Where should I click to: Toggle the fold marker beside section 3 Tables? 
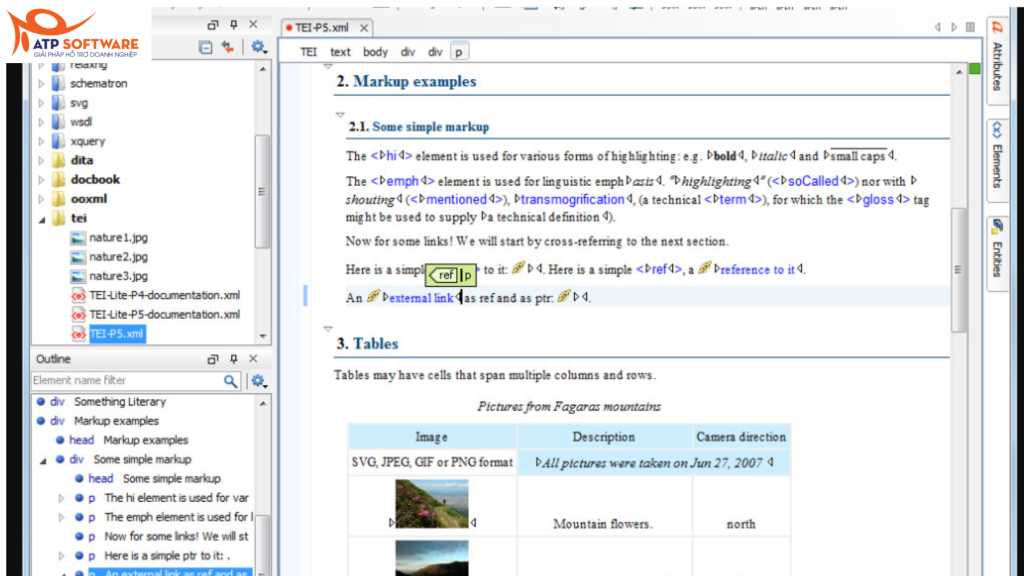[327, 327]
